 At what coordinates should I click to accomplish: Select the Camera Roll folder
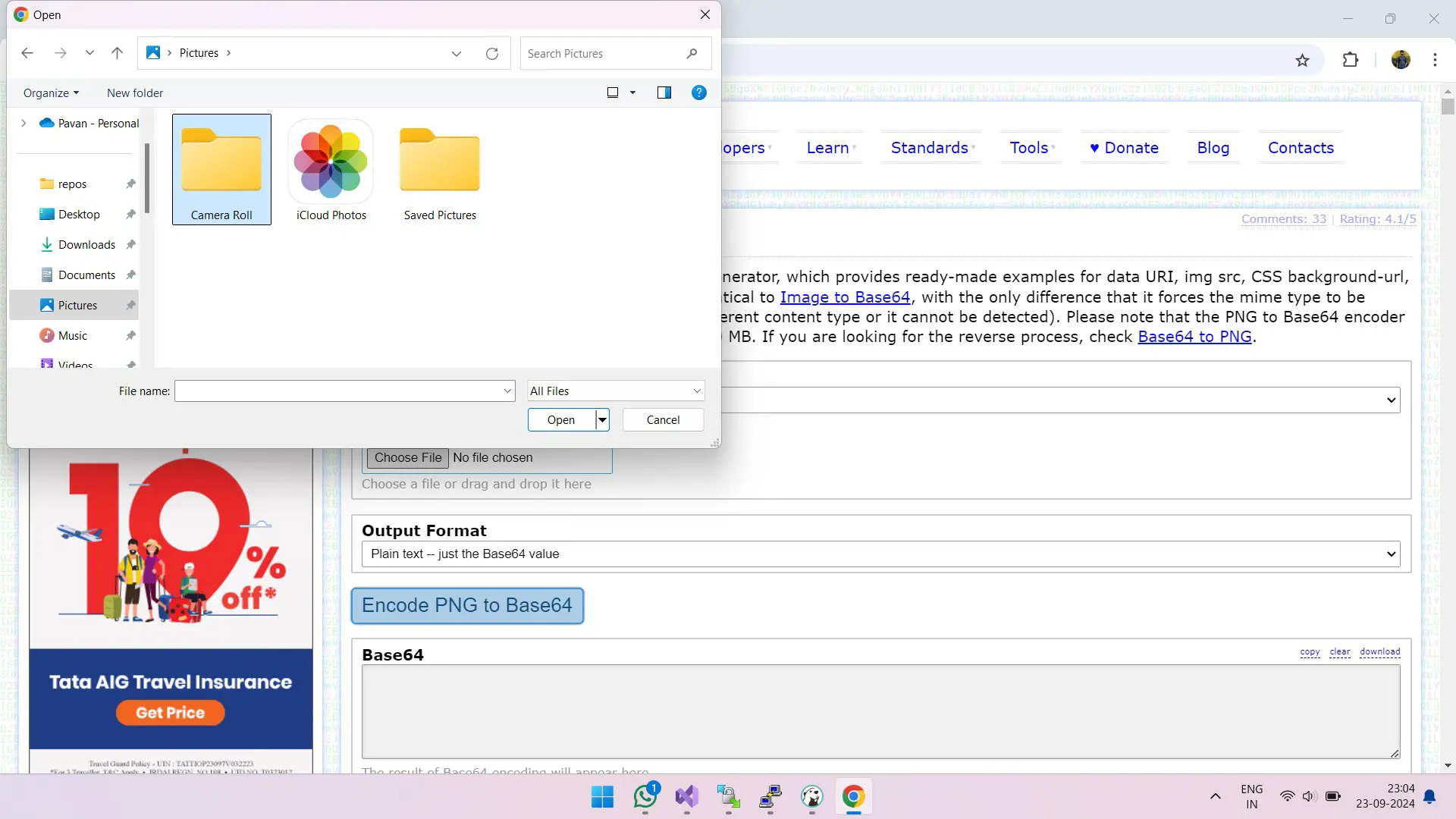[x=221, y=169]
